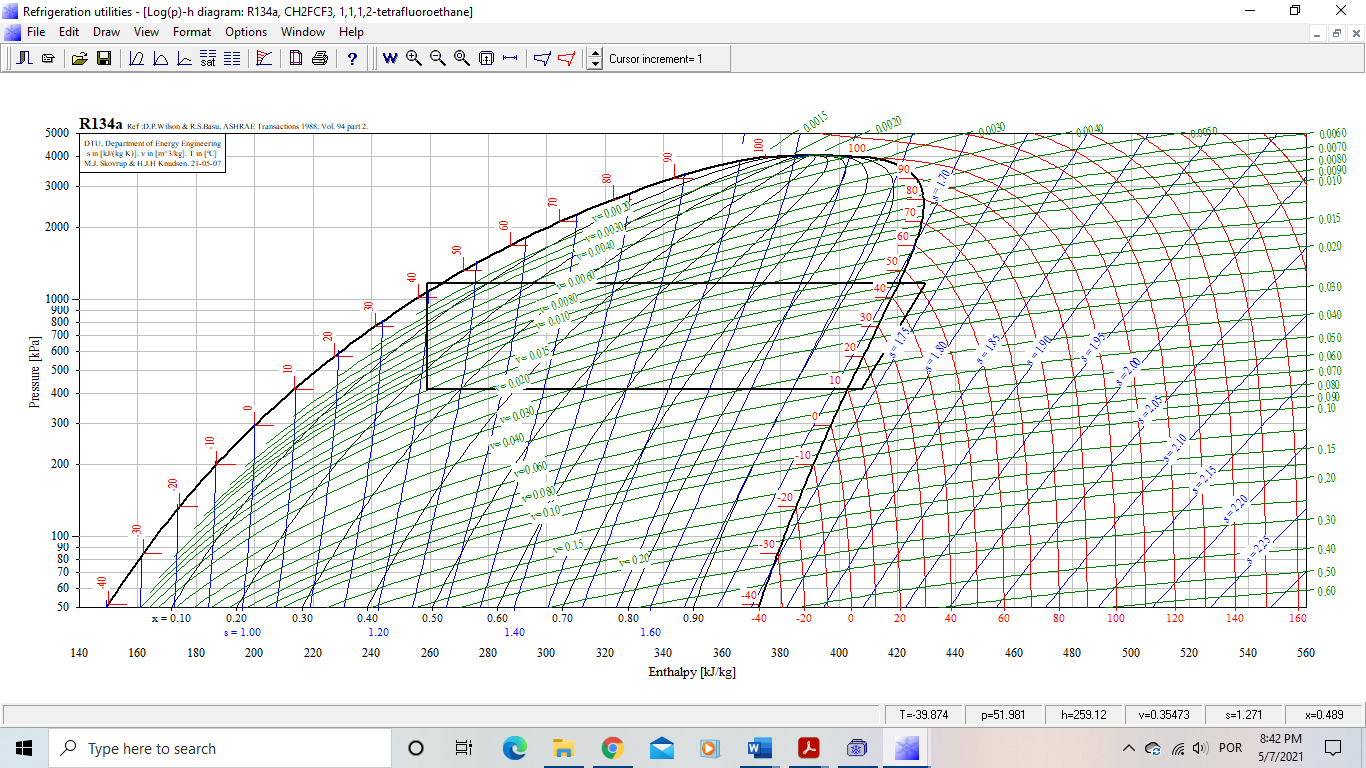
Task: Click the v=0.35473 status bar field
Action: (1164, 715)
